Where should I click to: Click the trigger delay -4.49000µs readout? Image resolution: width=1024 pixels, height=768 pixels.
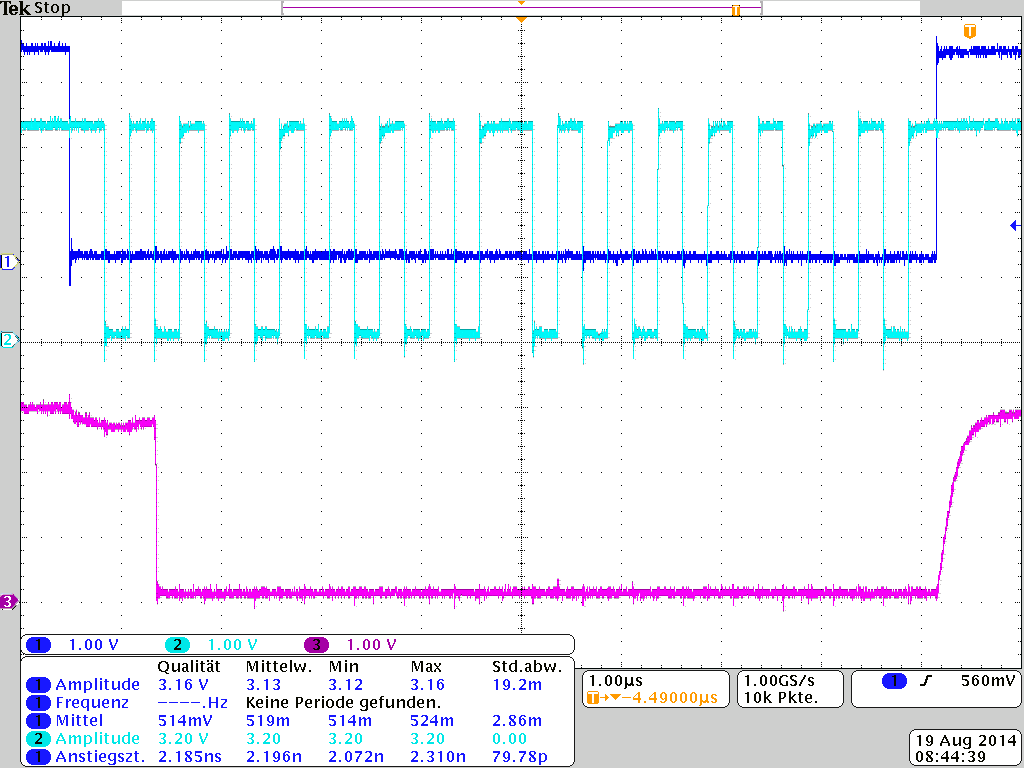[653, 698]
